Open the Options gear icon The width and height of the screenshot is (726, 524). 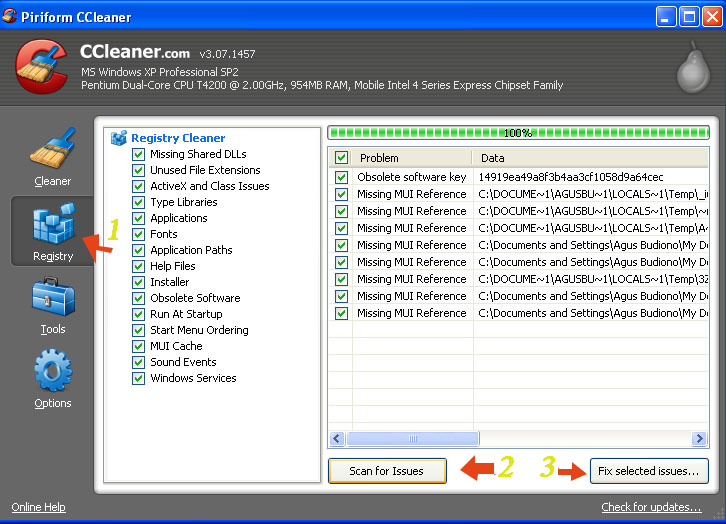(x=53, y=371)
